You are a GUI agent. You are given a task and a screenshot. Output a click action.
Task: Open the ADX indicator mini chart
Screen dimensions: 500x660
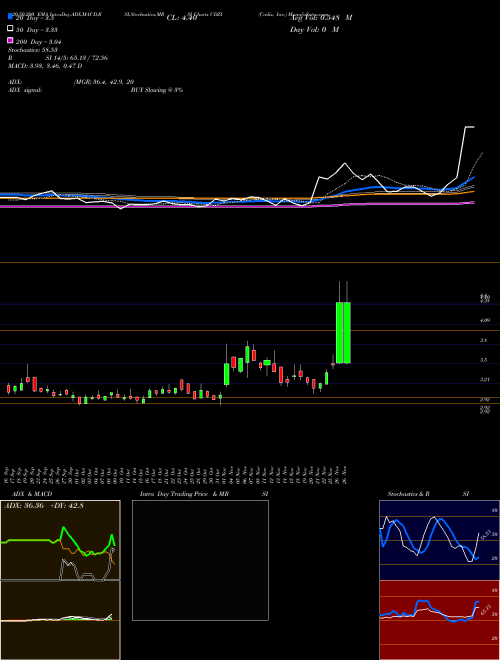tap(60, 540)
